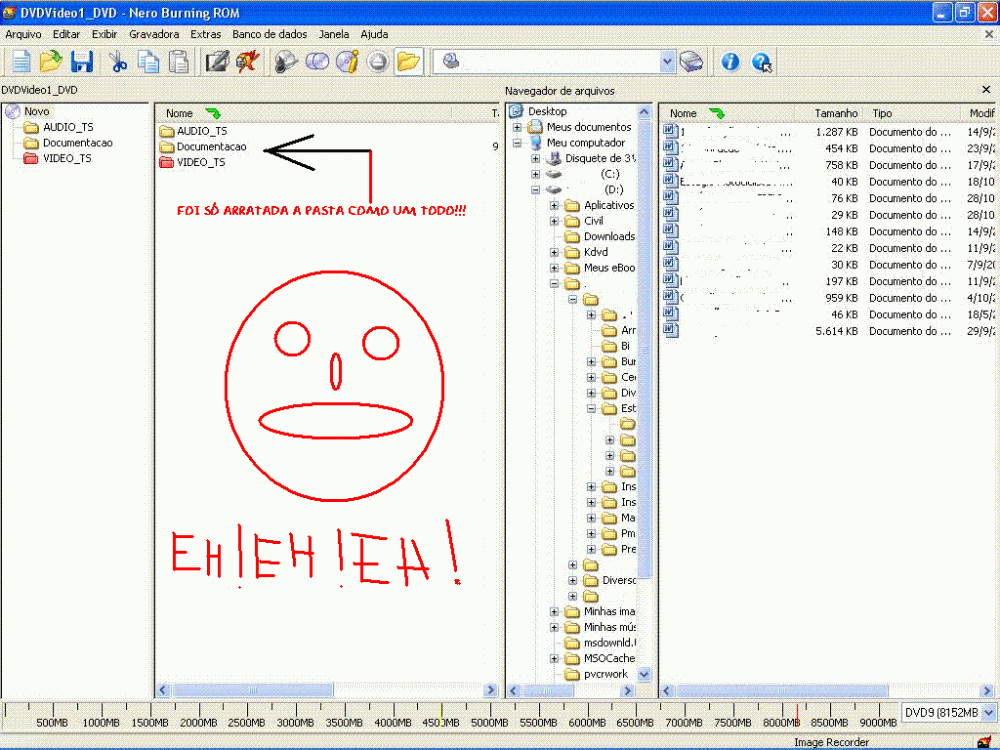Click the Paste clipboard icon
Image resolution: width=1000 pixels, height=750 pixels.
click(x=178, y=62)
